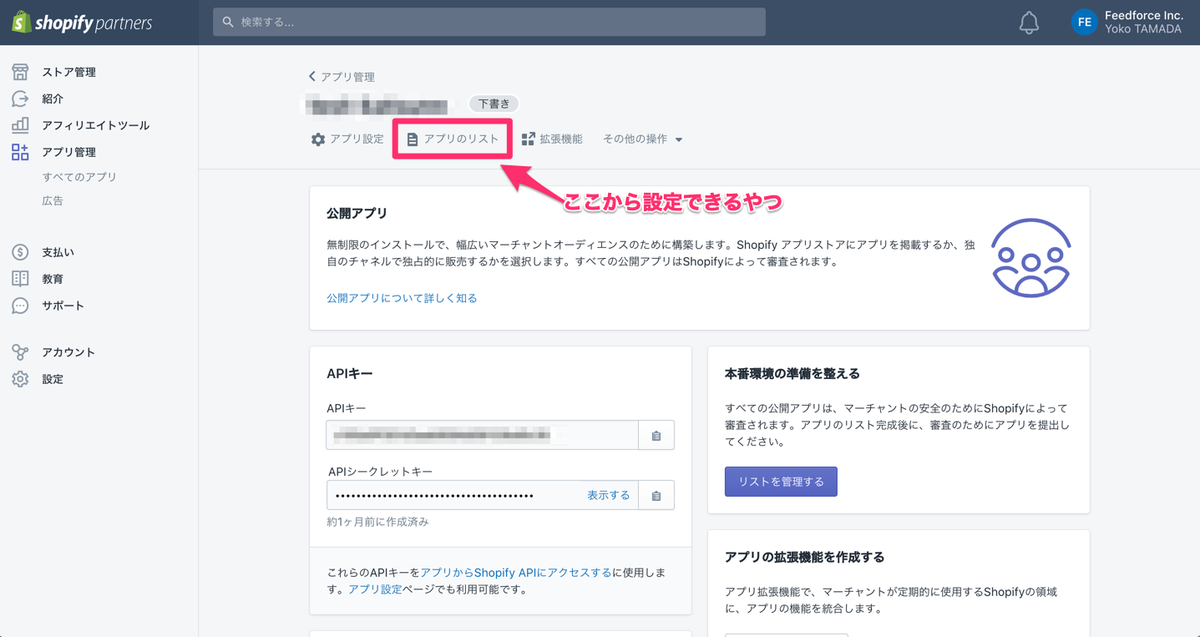1200x637 pixels.
Task: Click the アプリ設定 gear icon
Action: 318,139
